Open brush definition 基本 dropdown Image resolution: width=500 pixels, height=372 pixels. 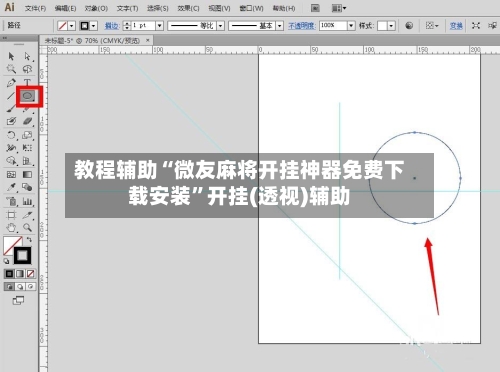click(x=279, y=26)
